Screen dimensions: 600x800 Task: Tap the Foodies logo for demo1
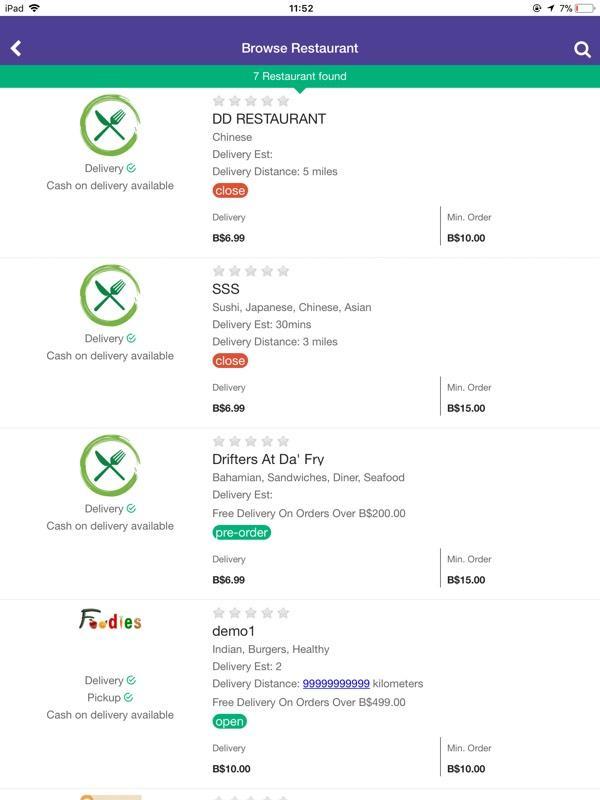[x=110, y=620]
